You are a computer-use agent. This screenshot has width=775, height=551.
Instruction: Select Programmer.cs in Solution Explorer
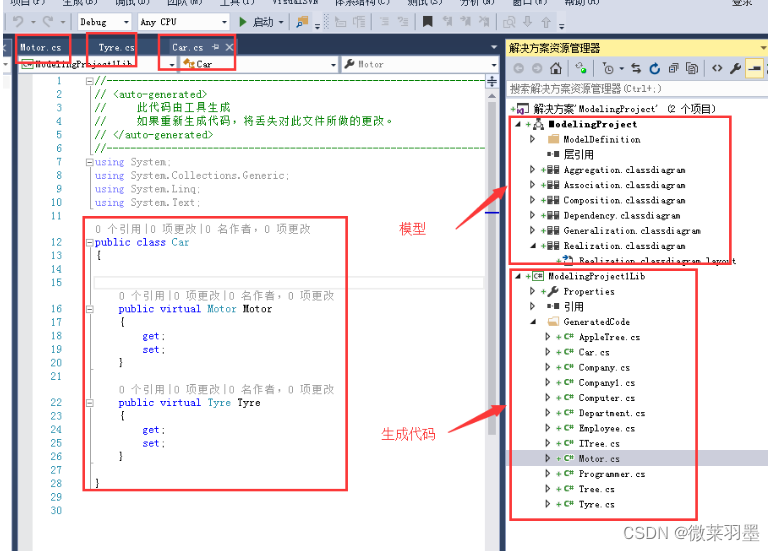pyautogui.click(x=612, y=473)
